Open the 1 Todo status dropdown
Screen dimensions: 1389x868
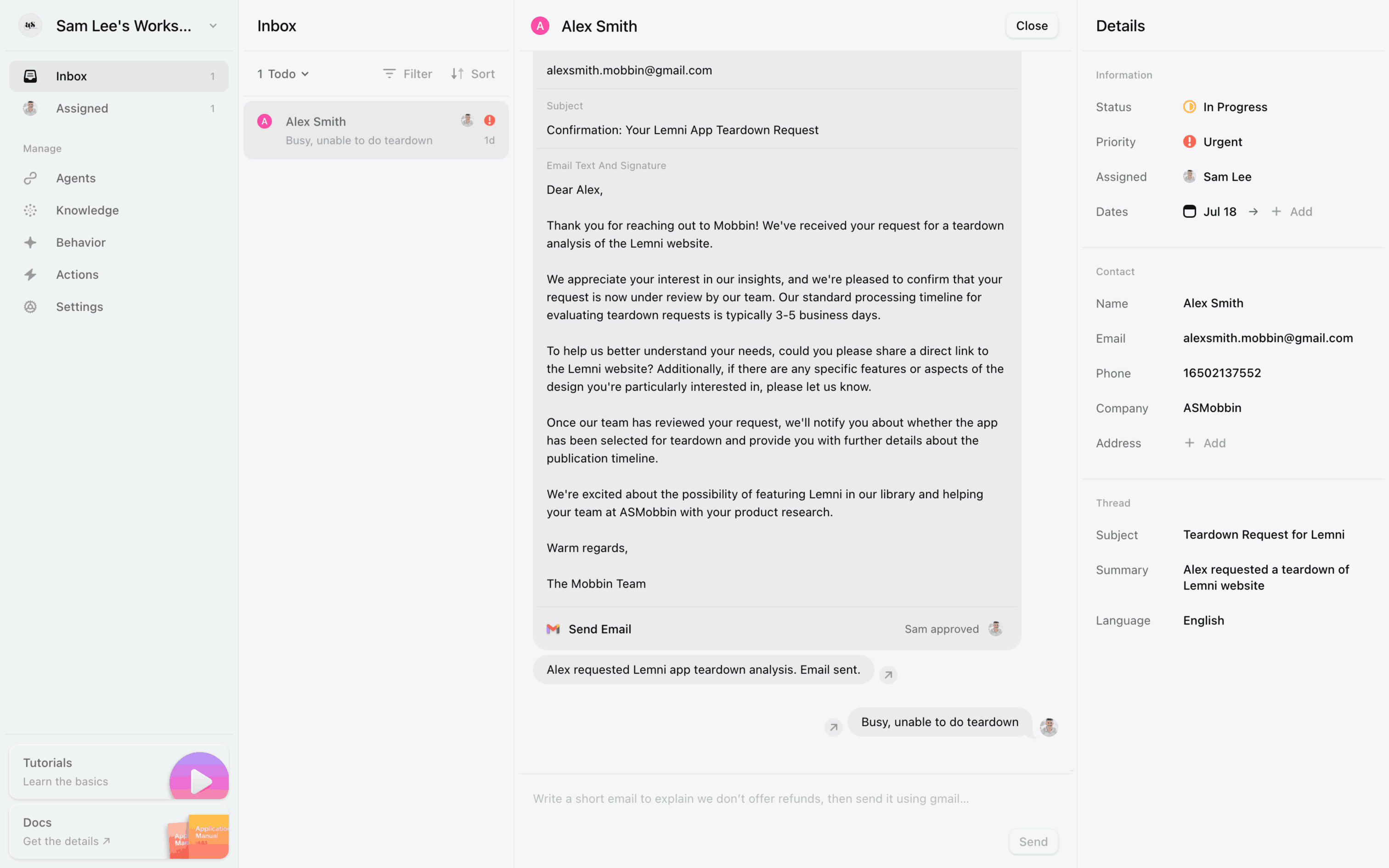tap(283, 74)
